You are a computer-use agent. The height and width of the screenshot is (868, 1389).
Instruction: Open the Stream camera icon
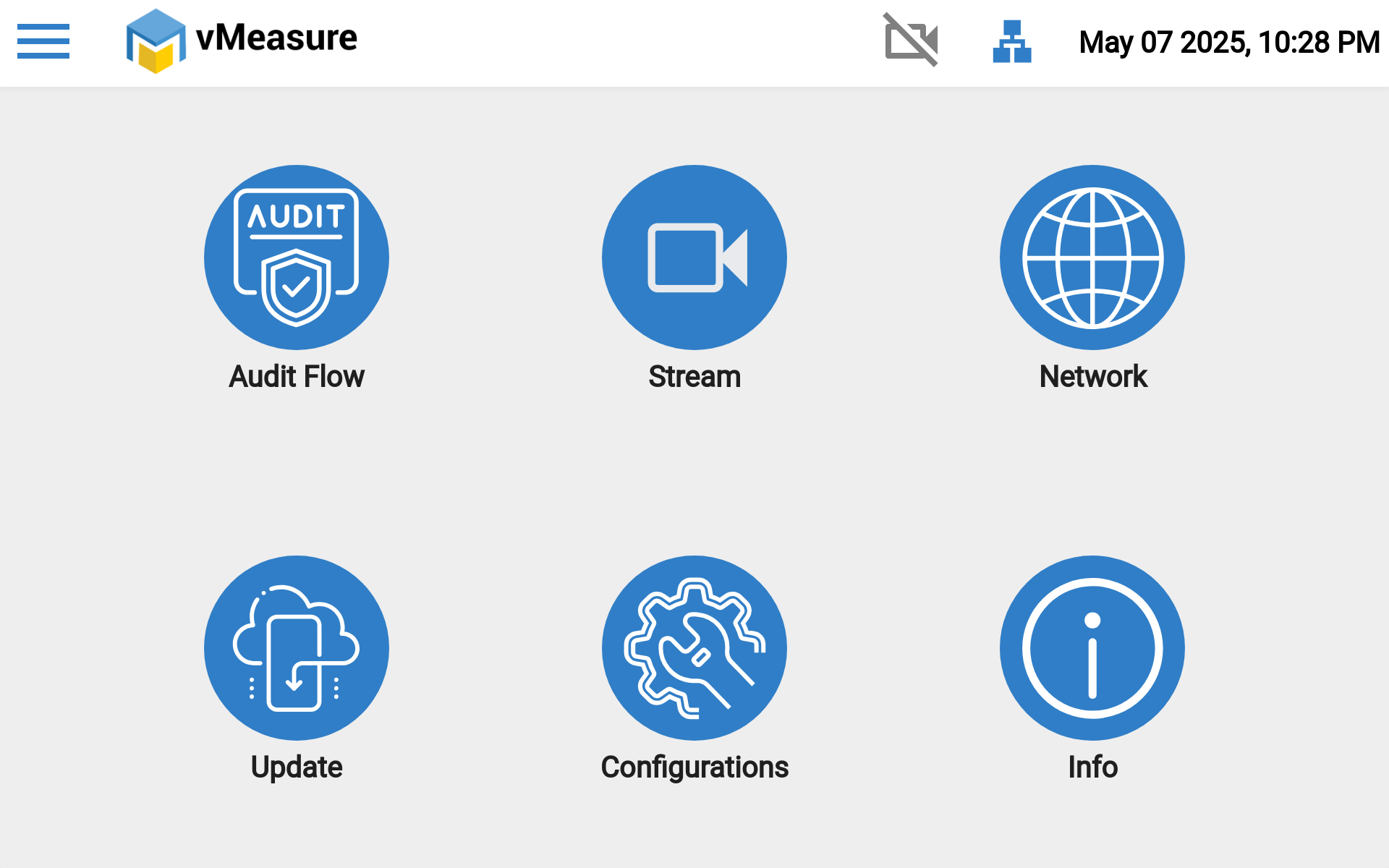click(x=694, y=257)
